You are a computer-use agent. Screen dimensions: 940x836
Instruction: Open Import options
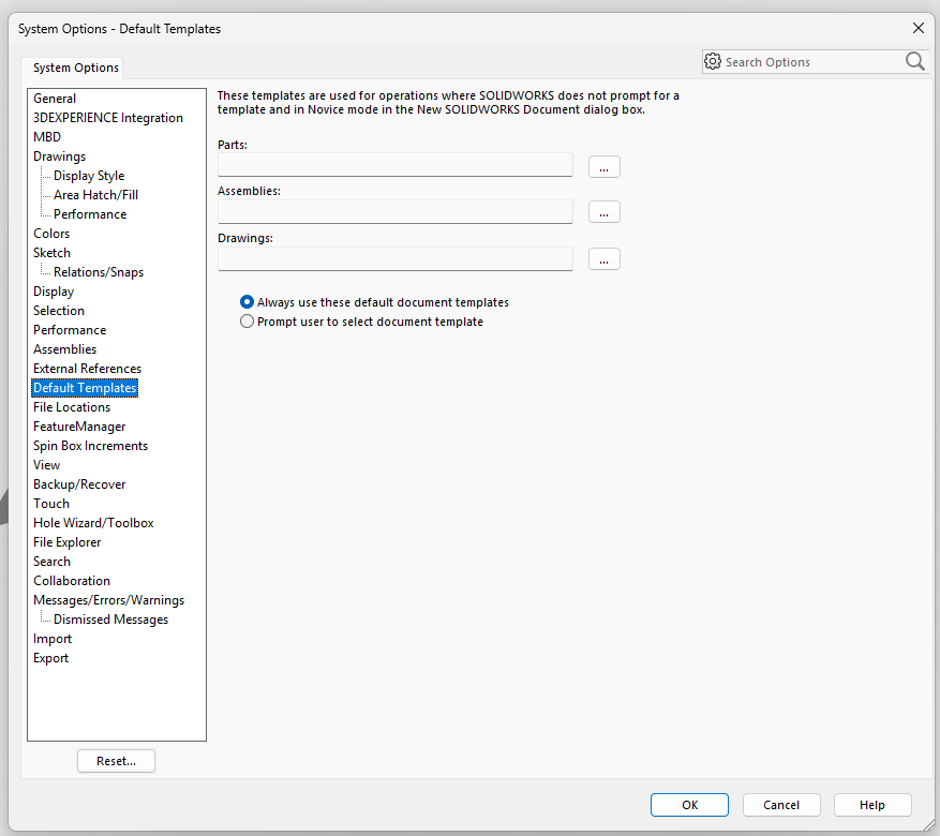(52, 638)
